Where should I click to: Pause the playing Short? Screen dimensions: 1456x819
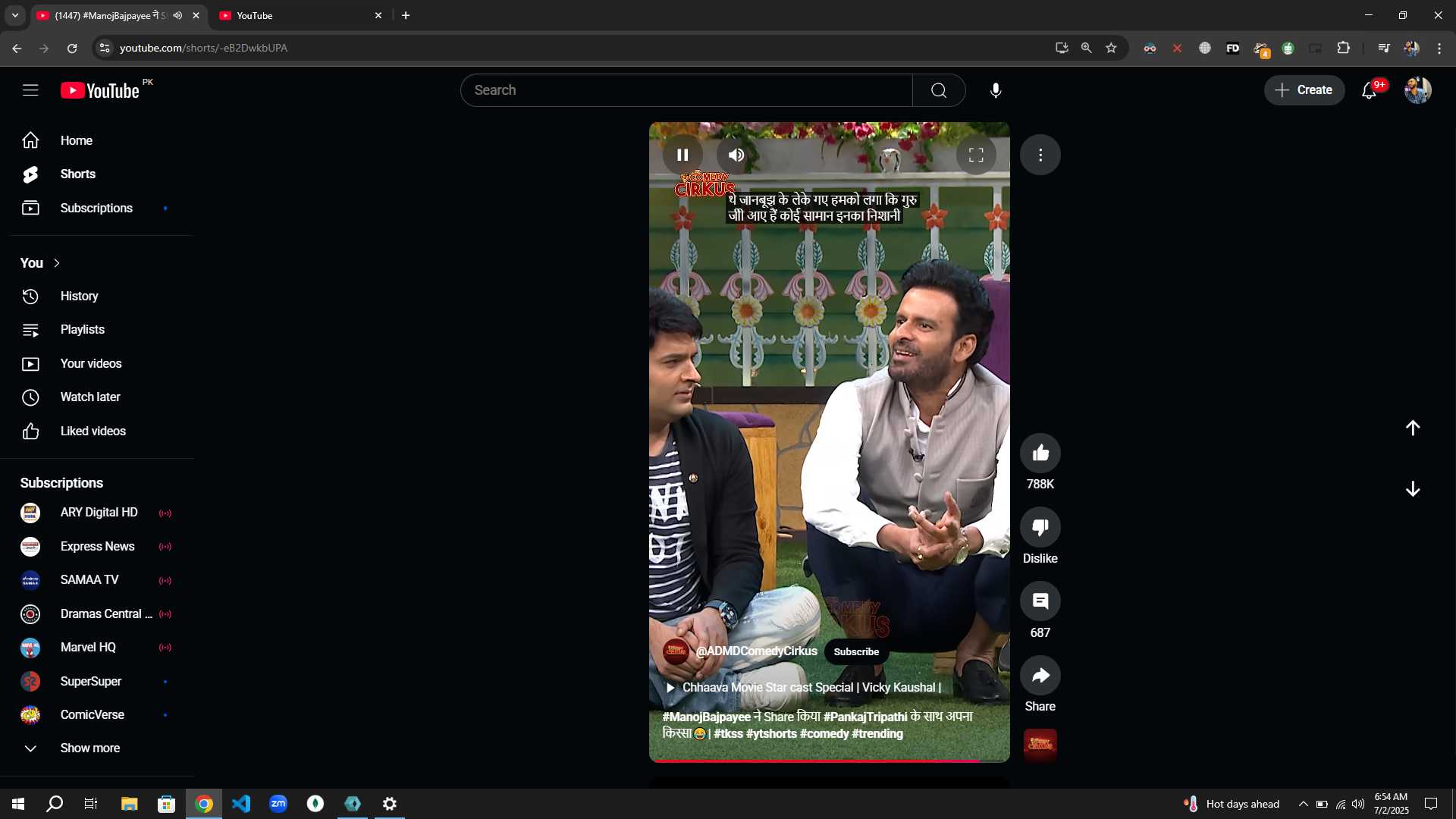[x=682, y=155]
